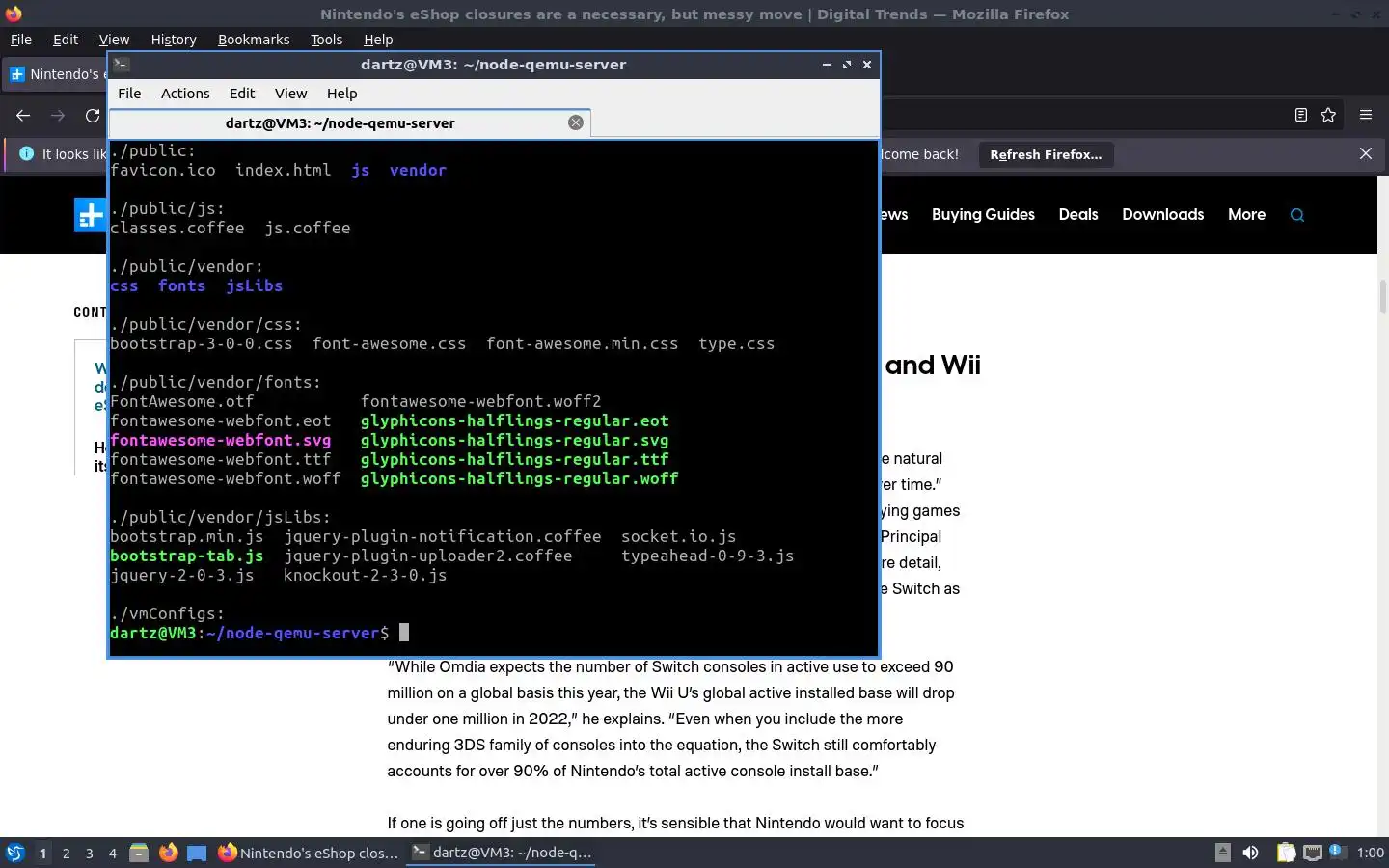Click 'jsLibs' directory name in terminal
1389x868 pixels.
click(x=254, y=285)
